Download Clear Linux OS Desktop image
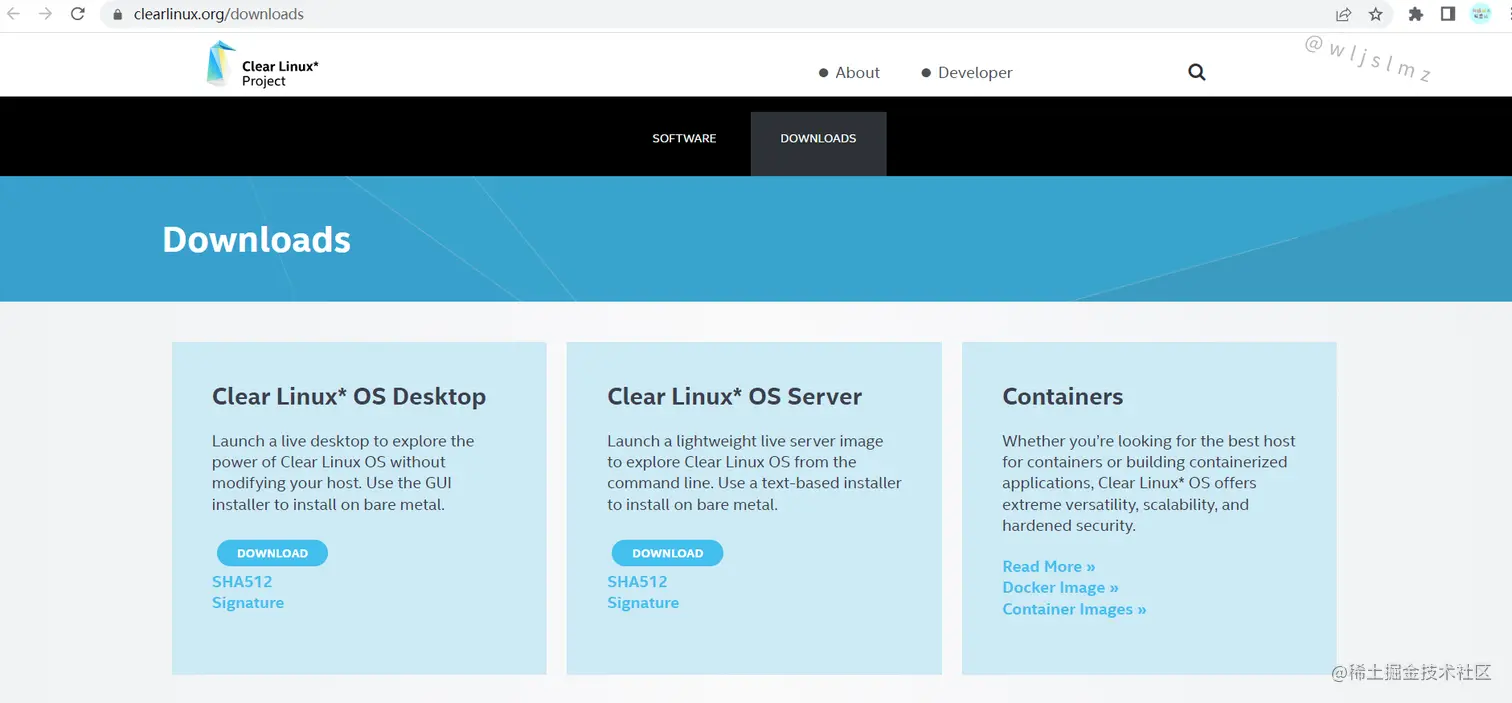1512x703 pixels. click(x=272, y=553)
